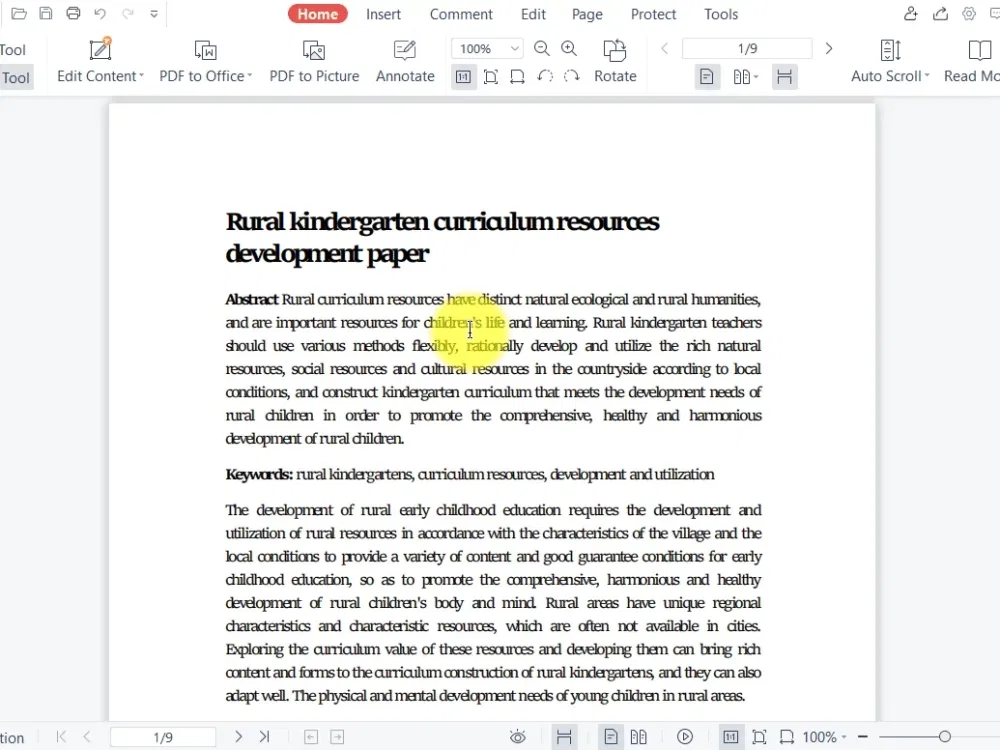
Task: Decrease zoom with the minus button
Action: click(x=863, y=737)
